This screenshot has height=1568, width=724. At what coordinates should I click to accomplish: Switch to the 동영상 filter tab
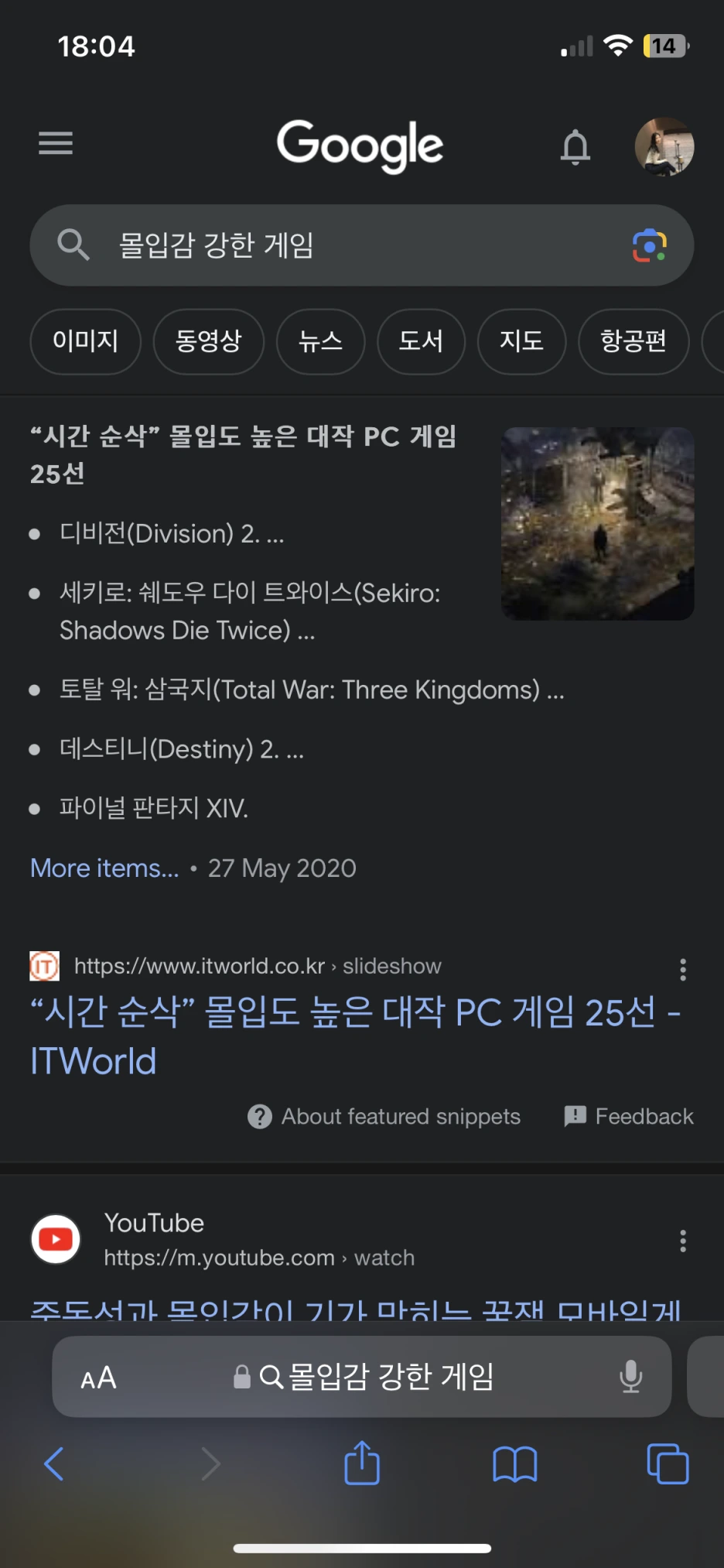[209, 341]
